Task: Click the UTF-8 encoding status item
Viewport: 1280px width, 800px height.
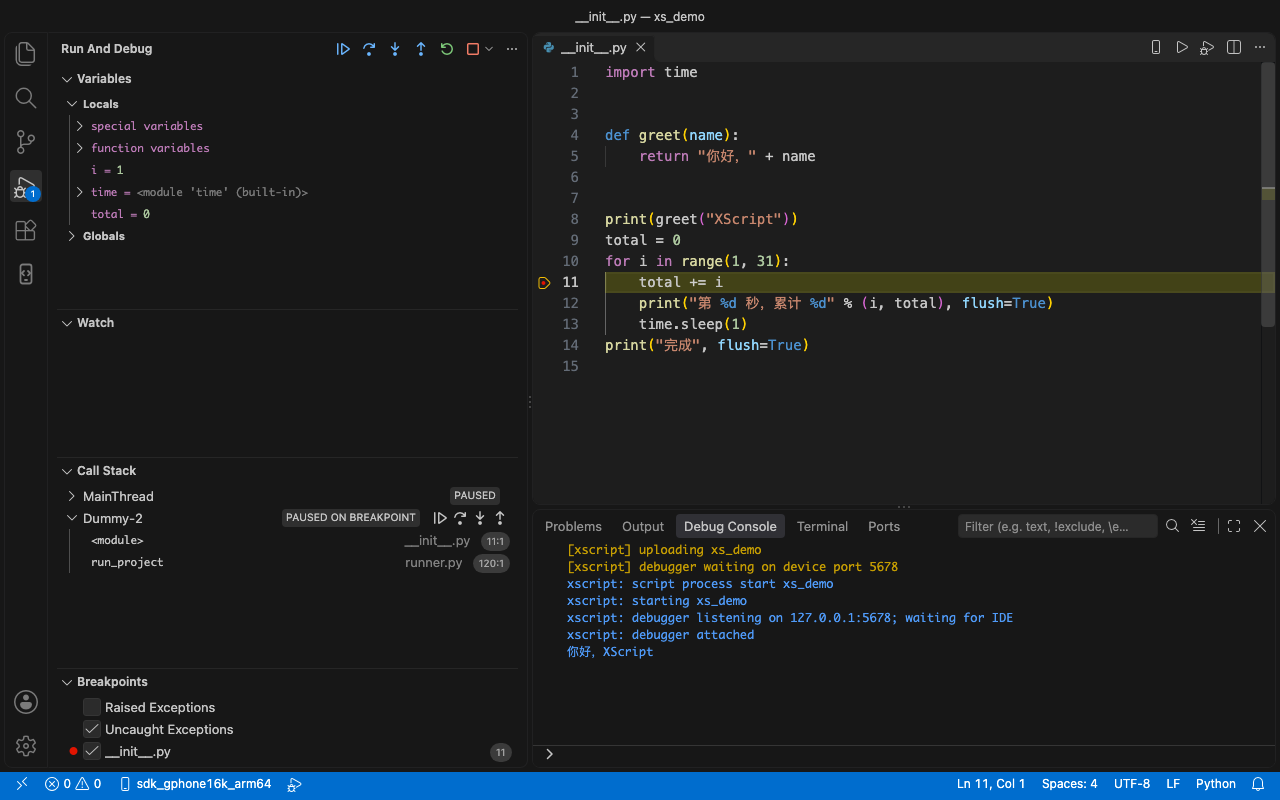Action: (1132, 784)
